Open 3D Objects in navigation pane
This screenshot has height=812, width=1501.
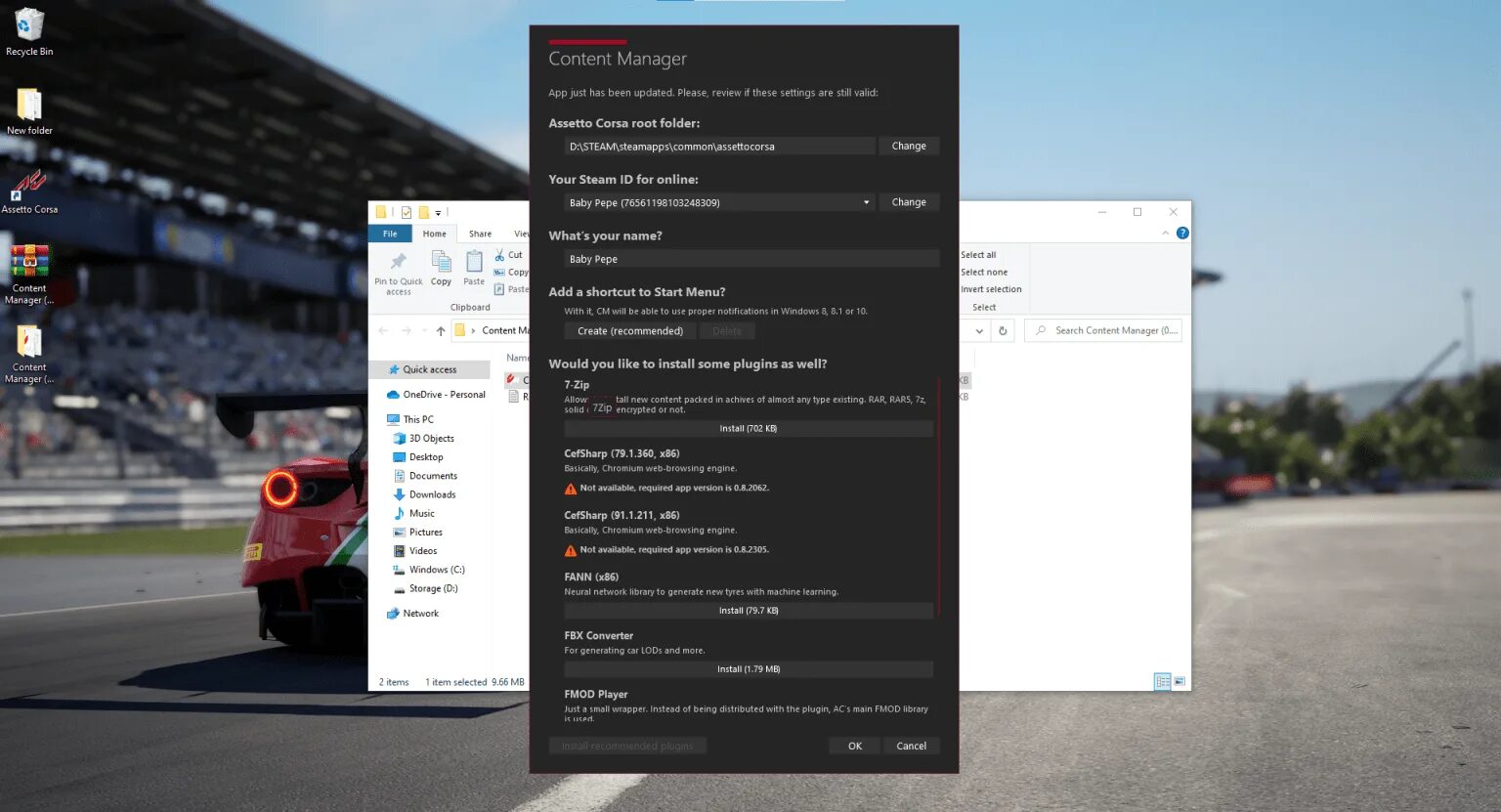[423, 439]
